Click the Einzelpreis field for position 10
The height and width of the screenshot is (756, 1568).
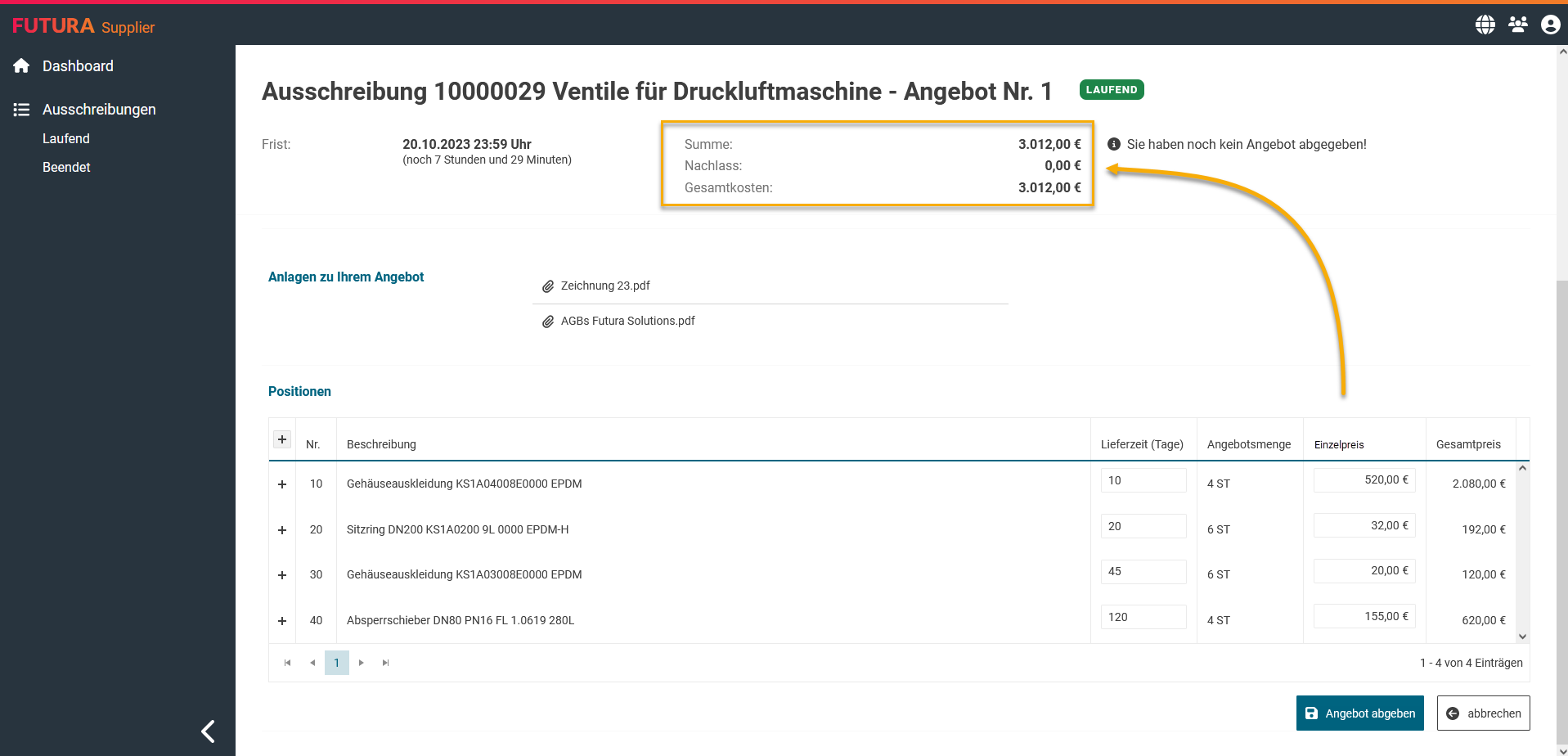[x=1364, y=480]
